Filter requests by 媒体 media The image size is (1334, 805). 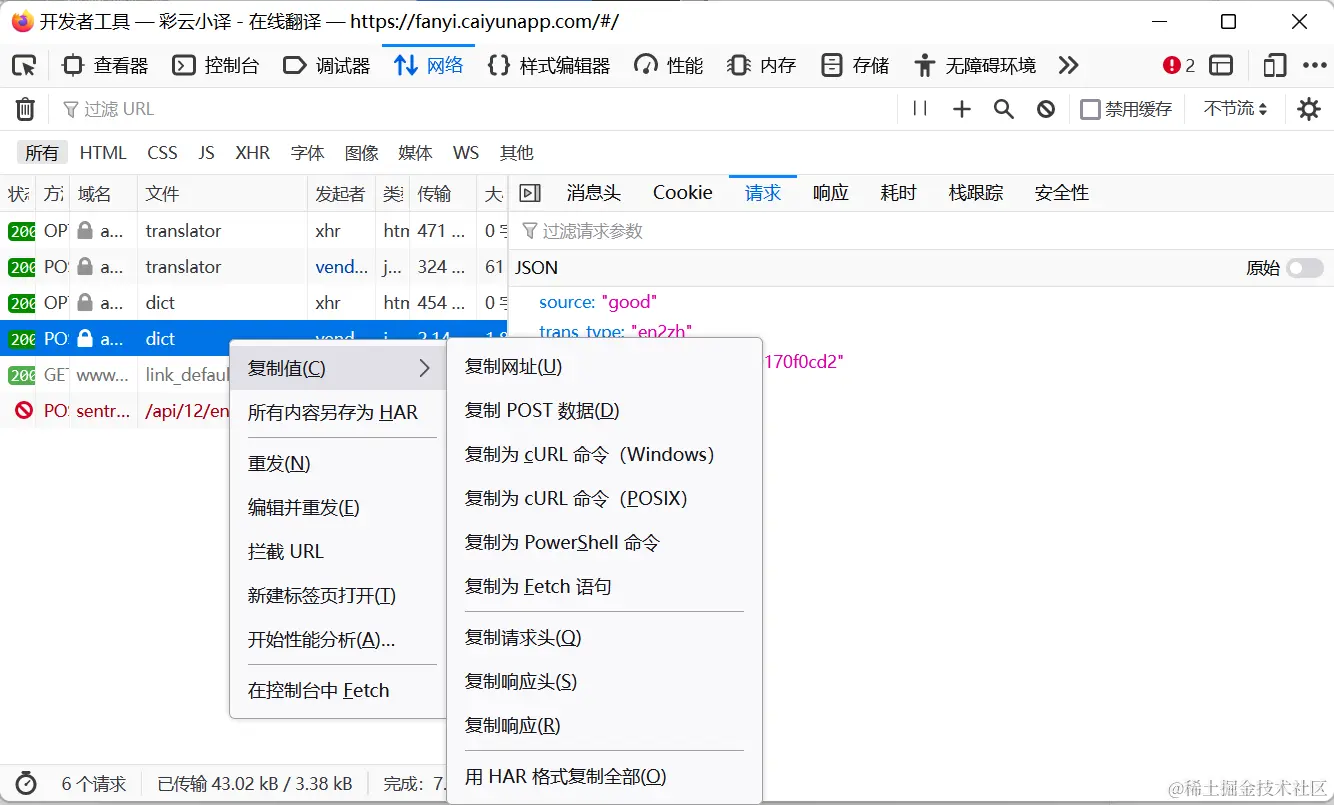click(x=415, y=153)
